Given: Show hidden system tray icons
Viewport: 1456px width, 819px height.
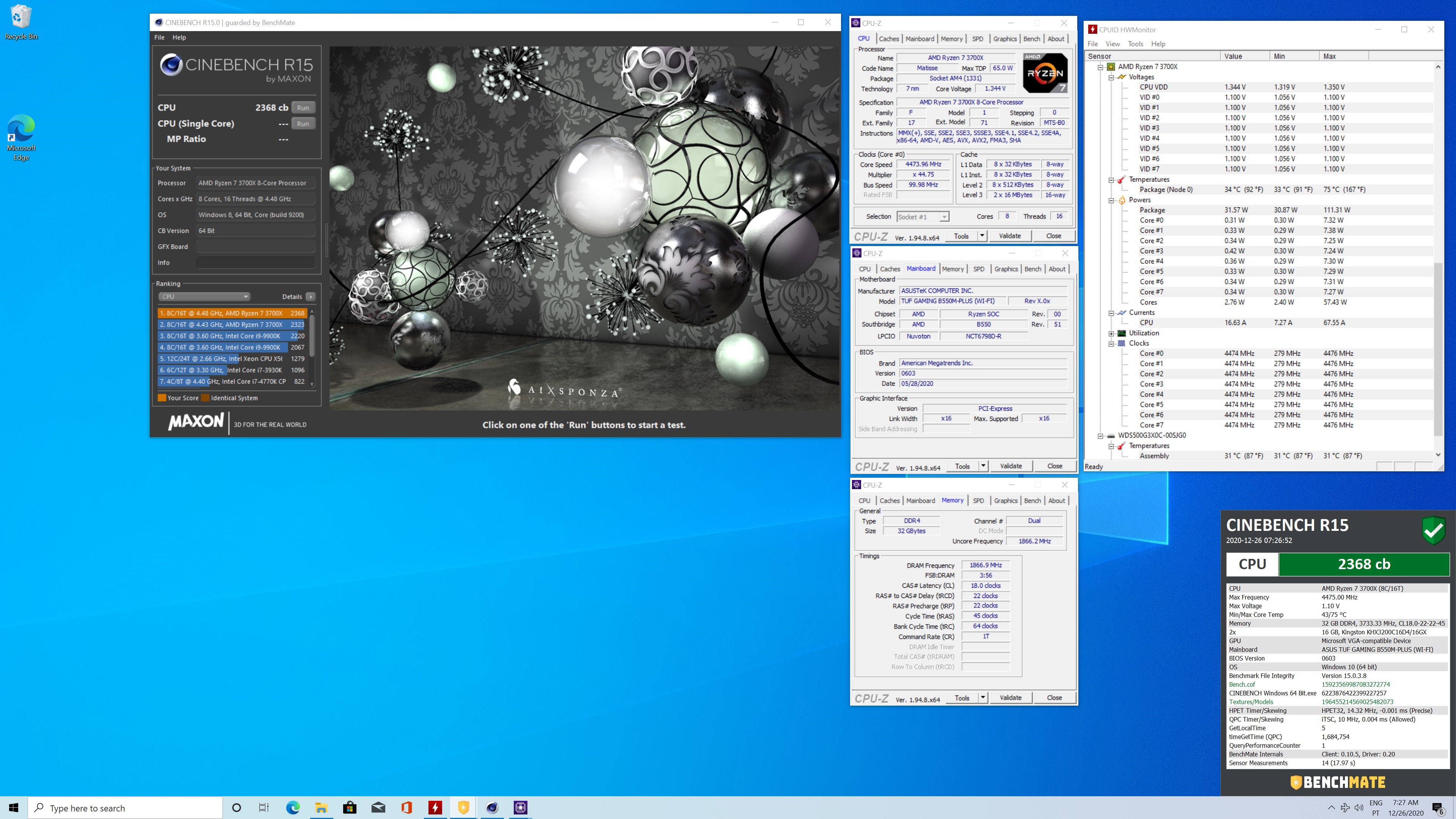Looking at the screenshot, I should [1331, 808].
